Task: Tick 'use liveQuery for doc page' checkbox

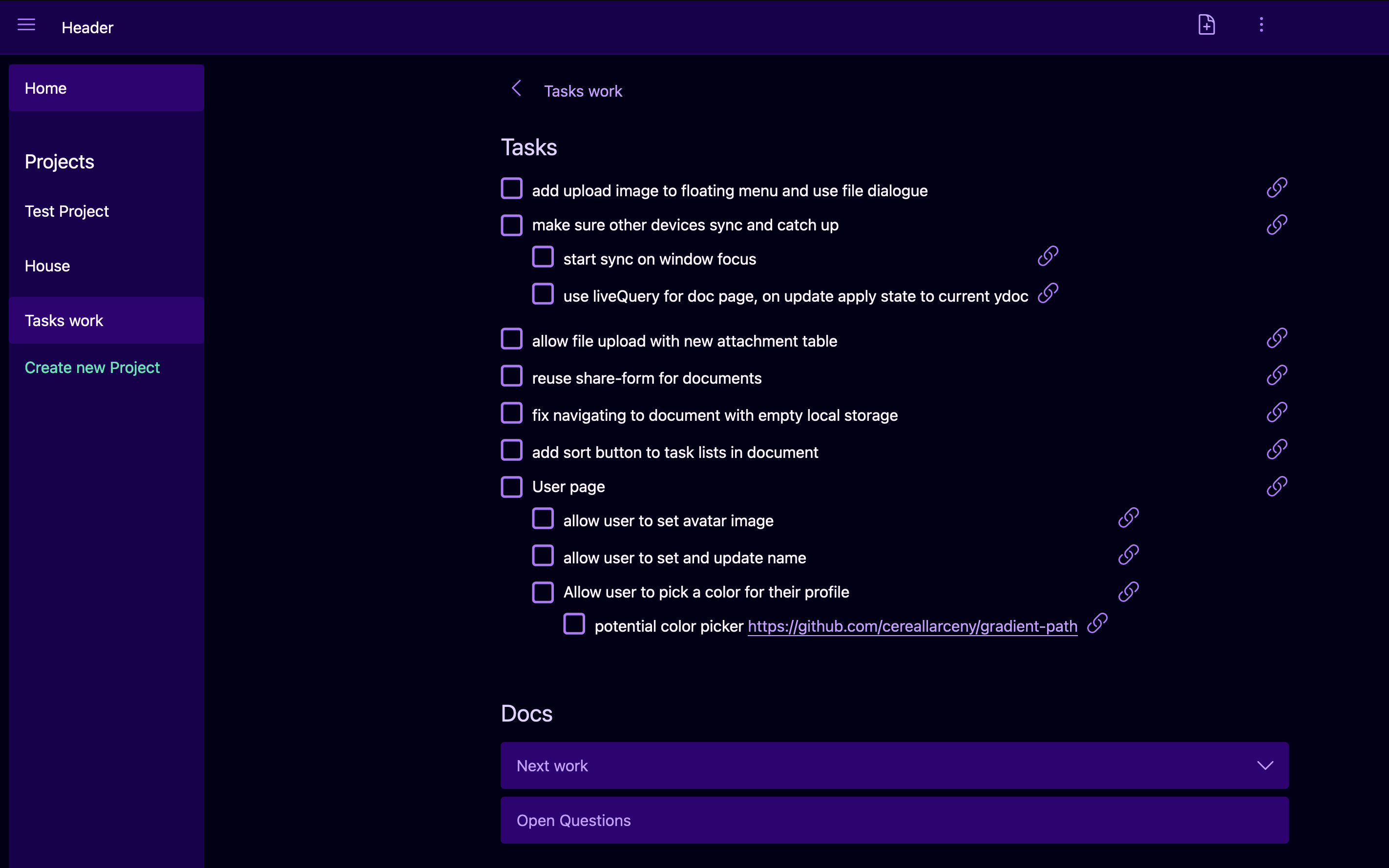Action: point(543,294)
